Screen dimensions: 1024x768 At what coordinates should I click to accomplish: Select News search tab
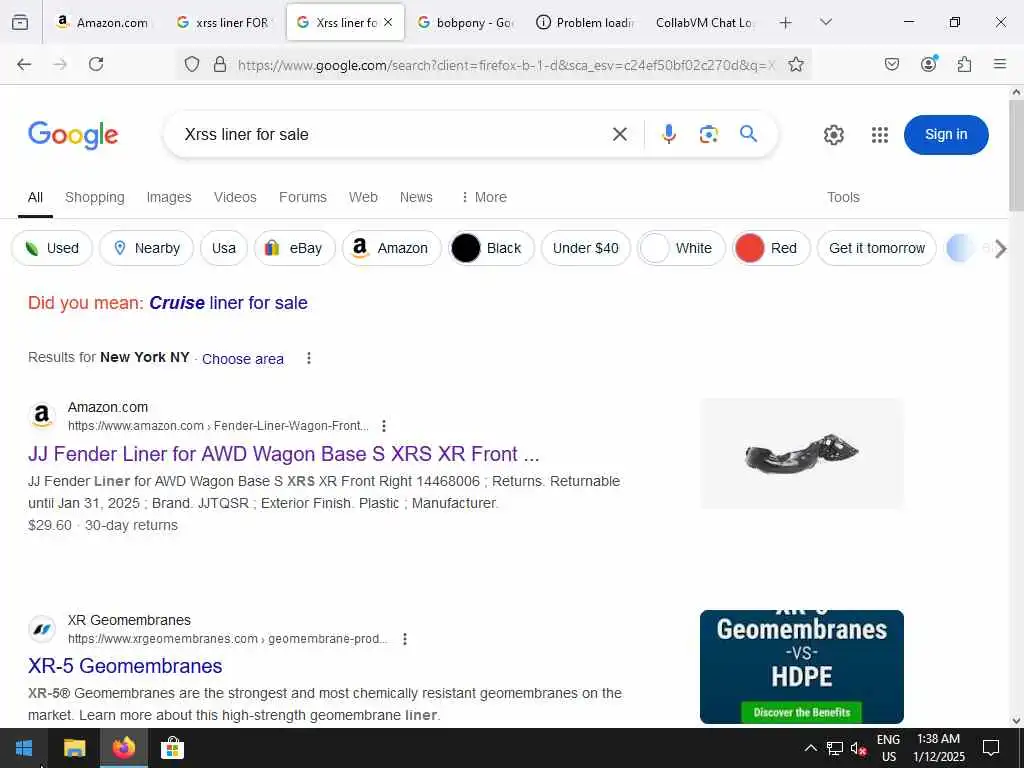click(x=416, y=197)
